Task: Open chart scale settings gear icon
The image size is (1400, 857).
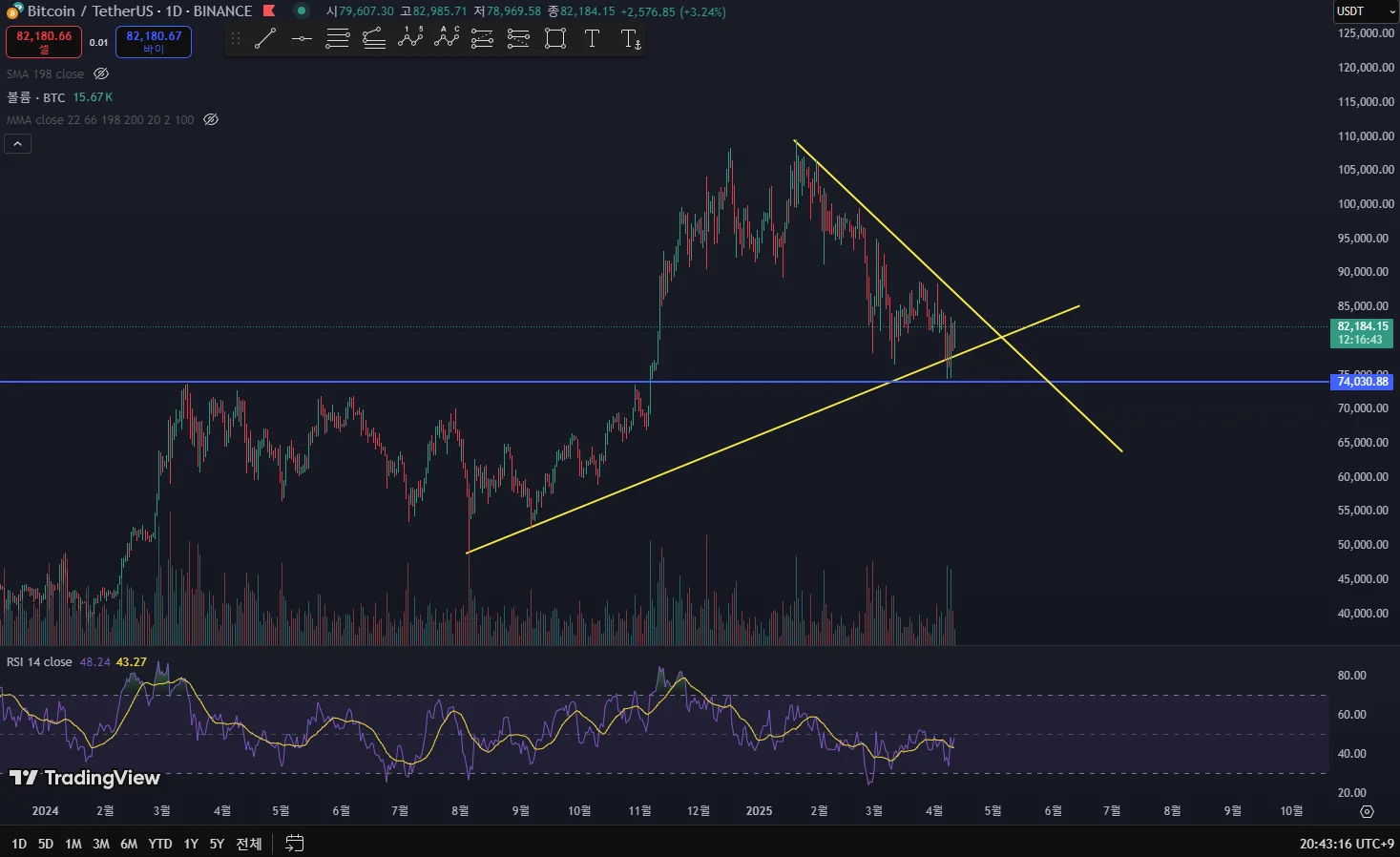Action: point(1367,811)
